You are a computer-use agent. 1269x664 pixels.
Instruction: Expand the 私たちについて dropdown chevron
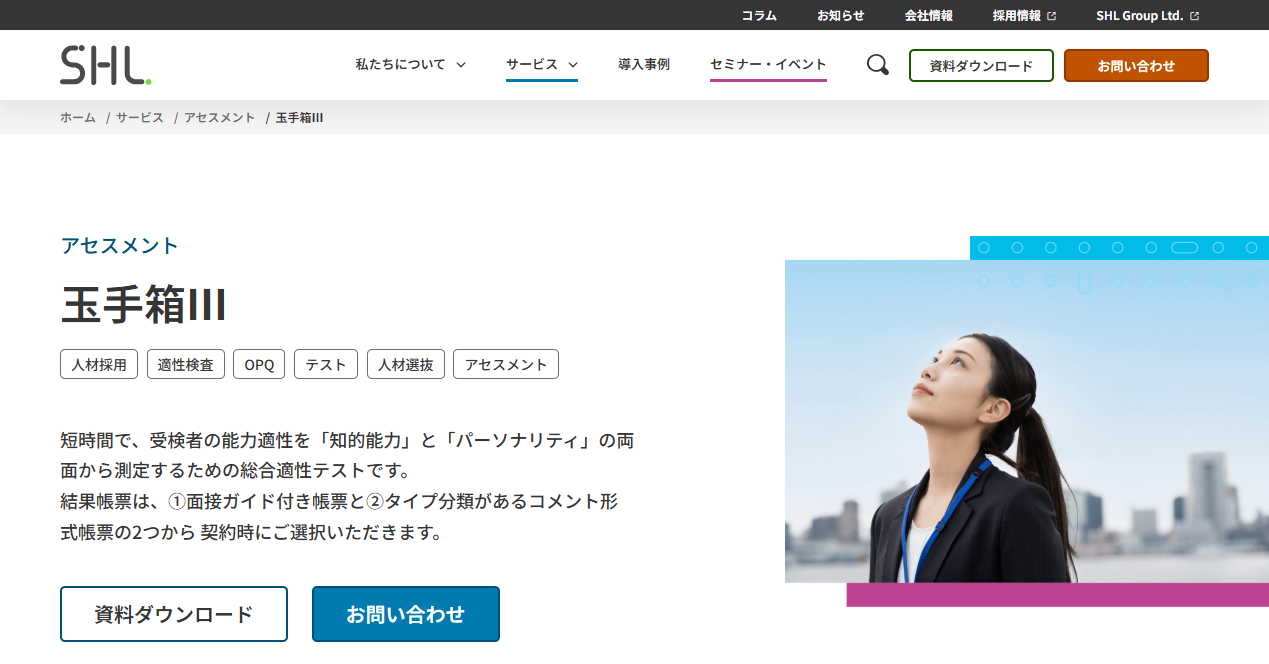click(461, 65)
